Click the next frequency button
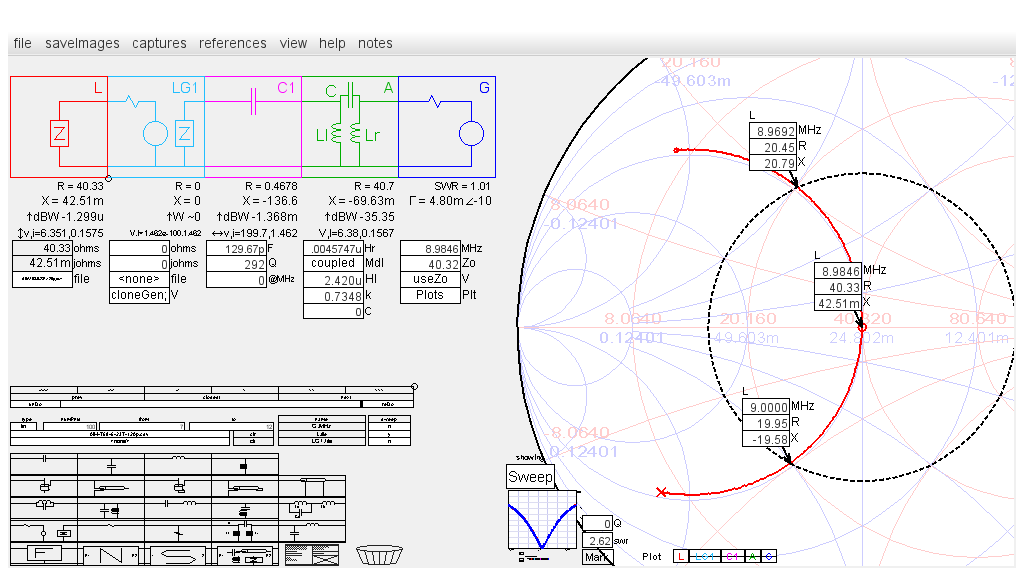 [x=346, y=397]
